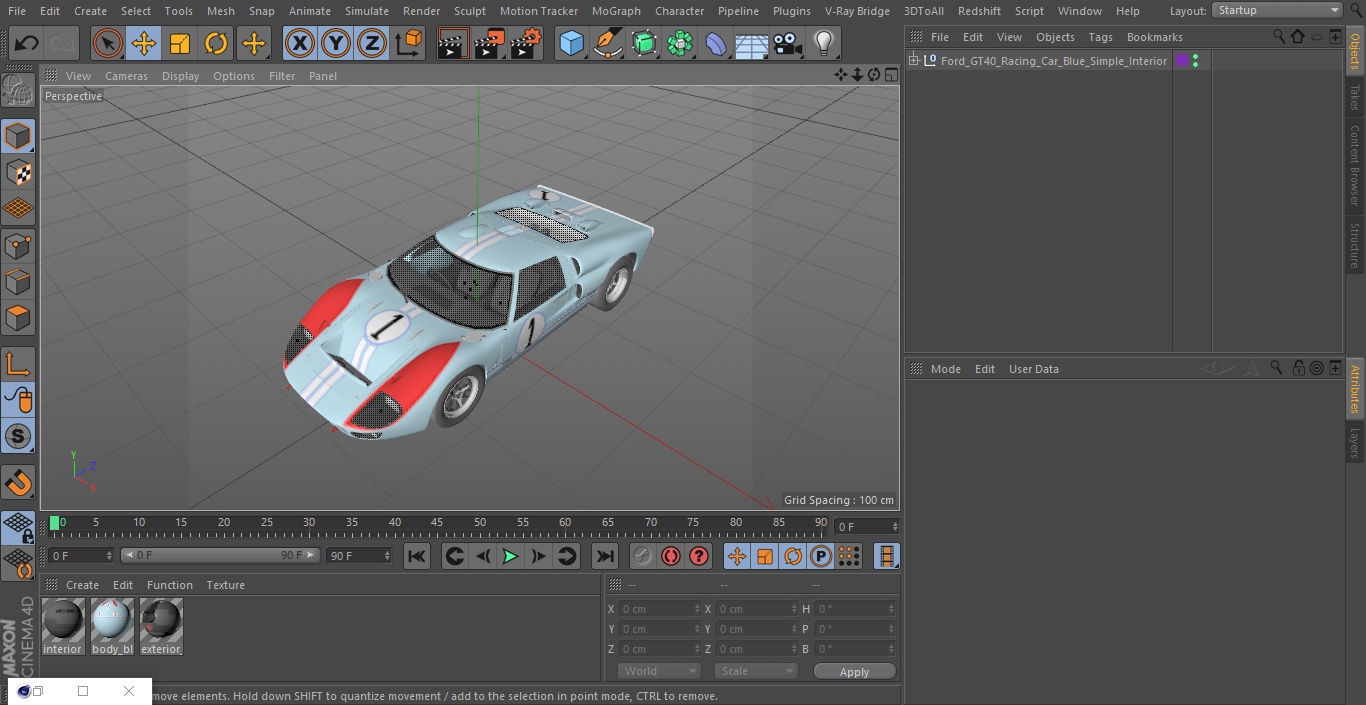Switch to Texture mode icon
The height and width of the screenshot is (705, 1366).
click(18, 172)
